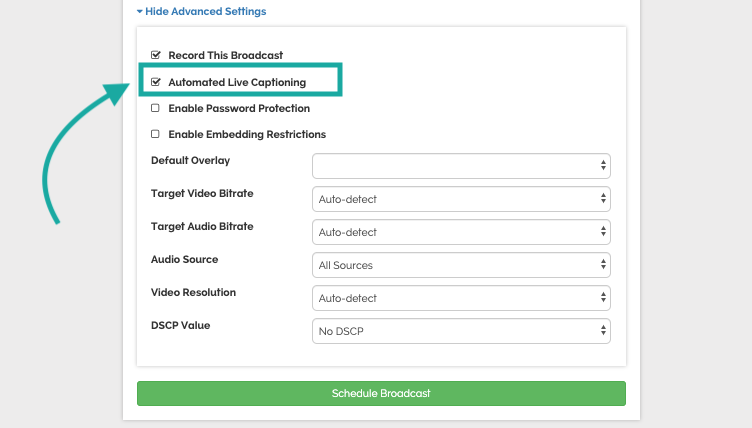Open the DSCP Value dropdown showing No DSCP

(461, 331)
